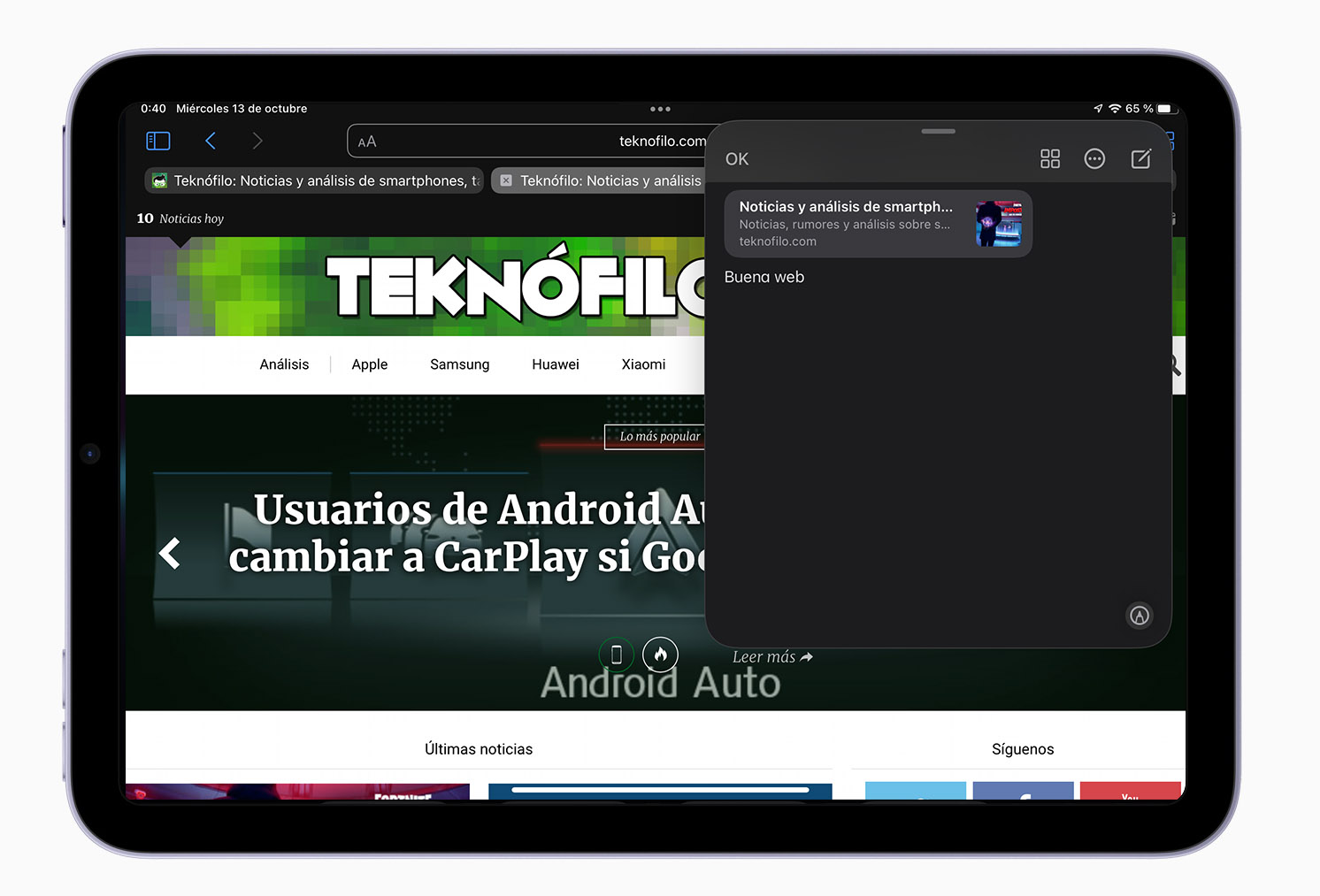Create a new Quick Note
This screenshot has width=1320, height=896.
point(1141,158)
